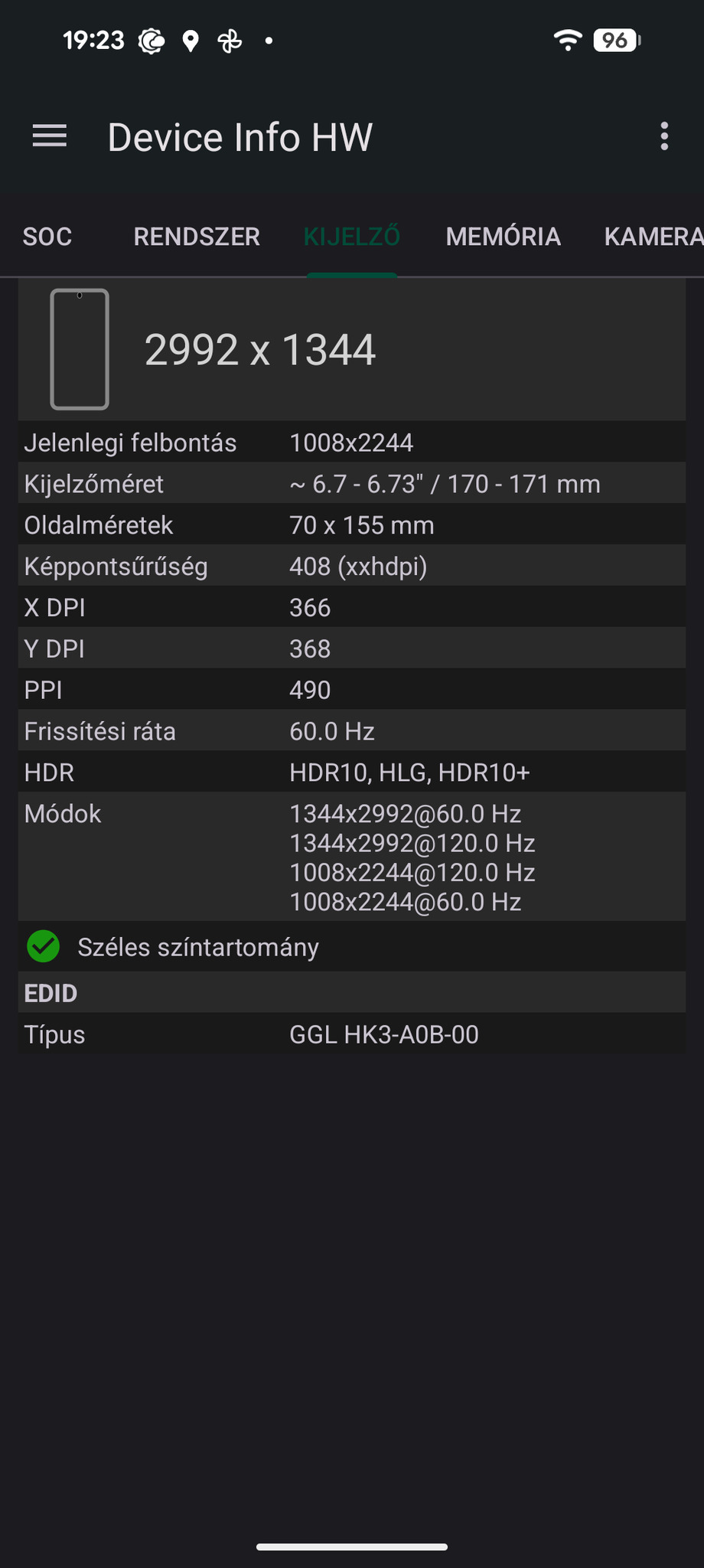704x1568 pixels.
Task: Tap the 2992 x 1344 resolution header
Action: click(x=260, y=350)
